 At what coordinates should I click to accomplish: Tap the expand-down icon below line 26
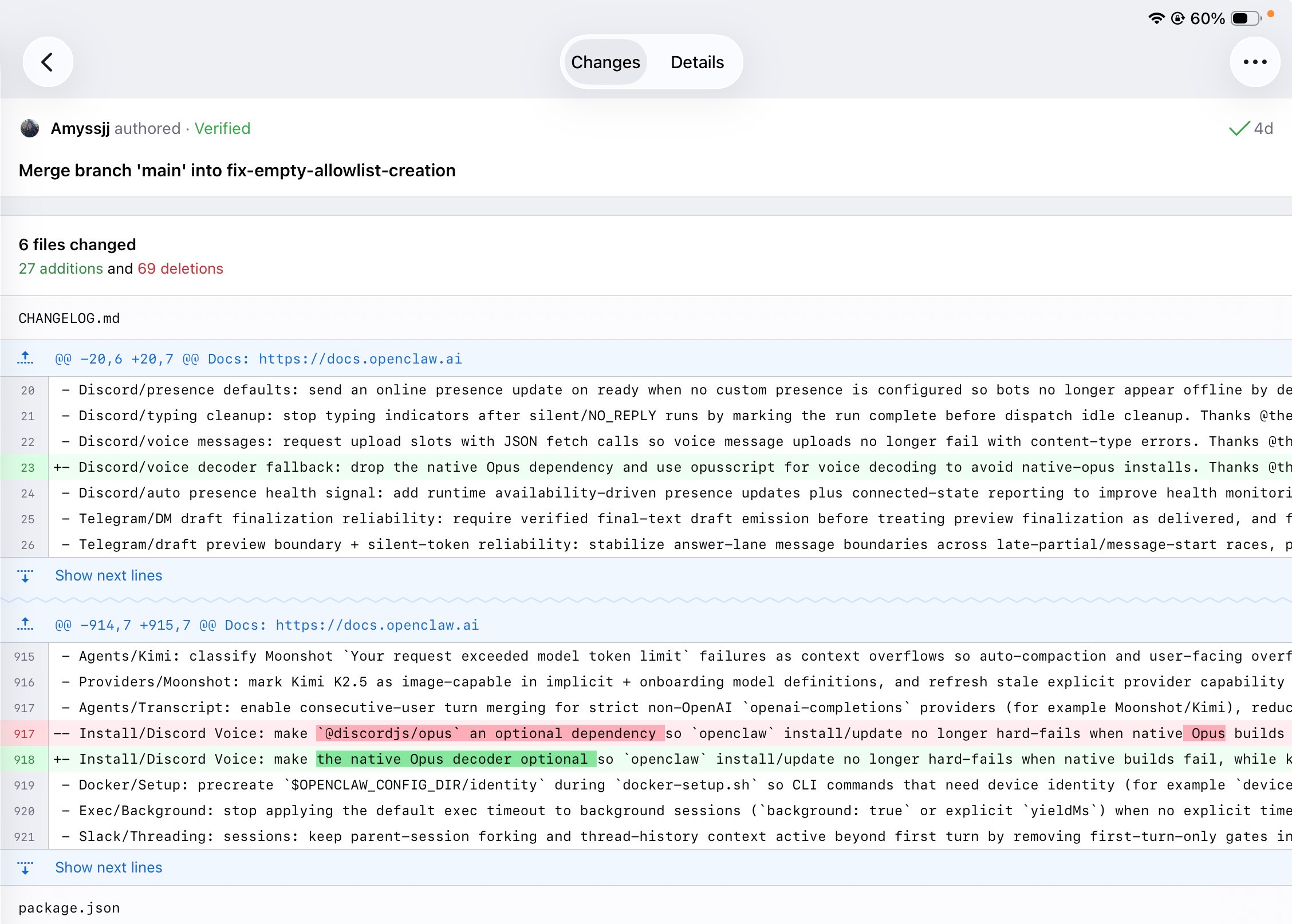(25, 575)
